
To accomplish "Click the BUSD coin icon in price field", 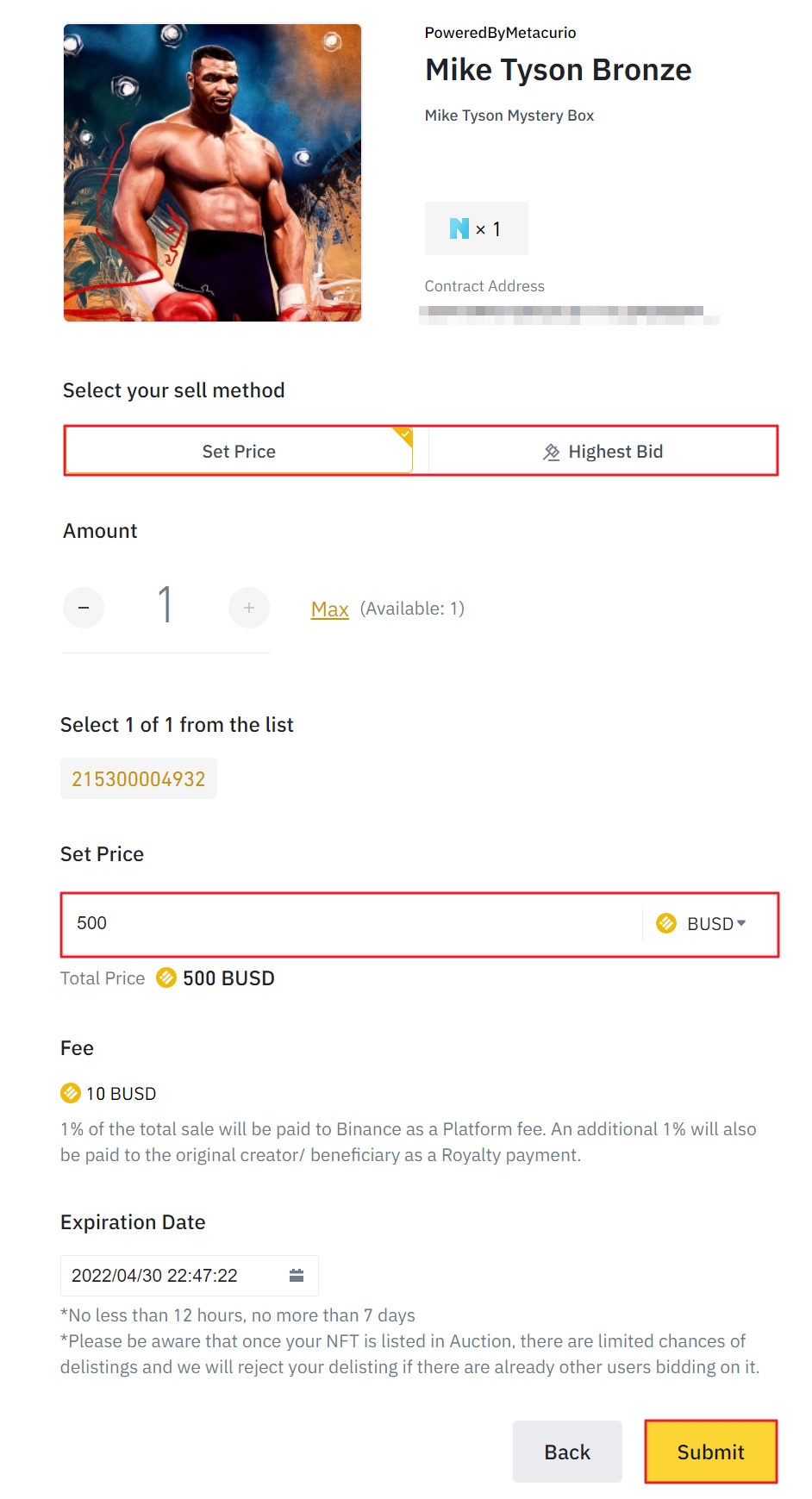I will 666,924.
